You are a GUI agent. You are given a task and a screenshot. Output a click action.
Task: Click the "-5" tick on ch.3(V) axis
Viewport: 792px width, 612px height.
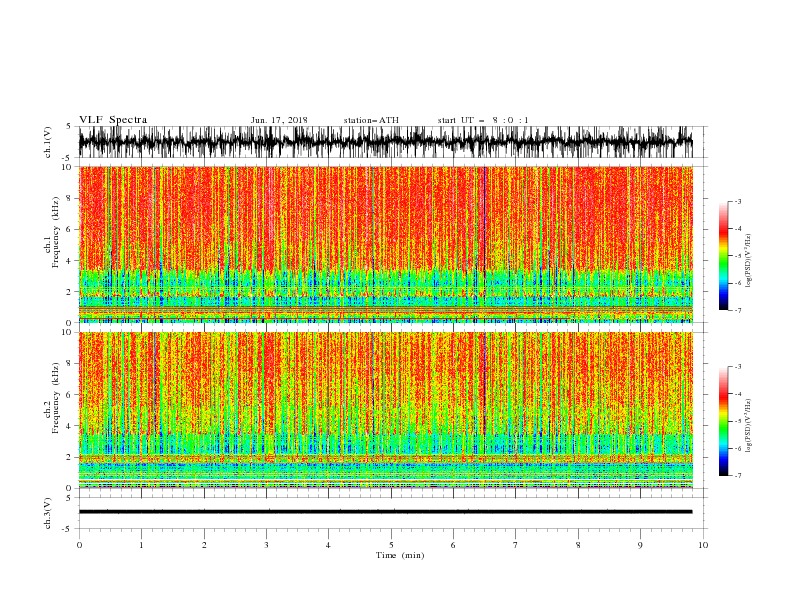pyautogui.click(x=68, y=529)
